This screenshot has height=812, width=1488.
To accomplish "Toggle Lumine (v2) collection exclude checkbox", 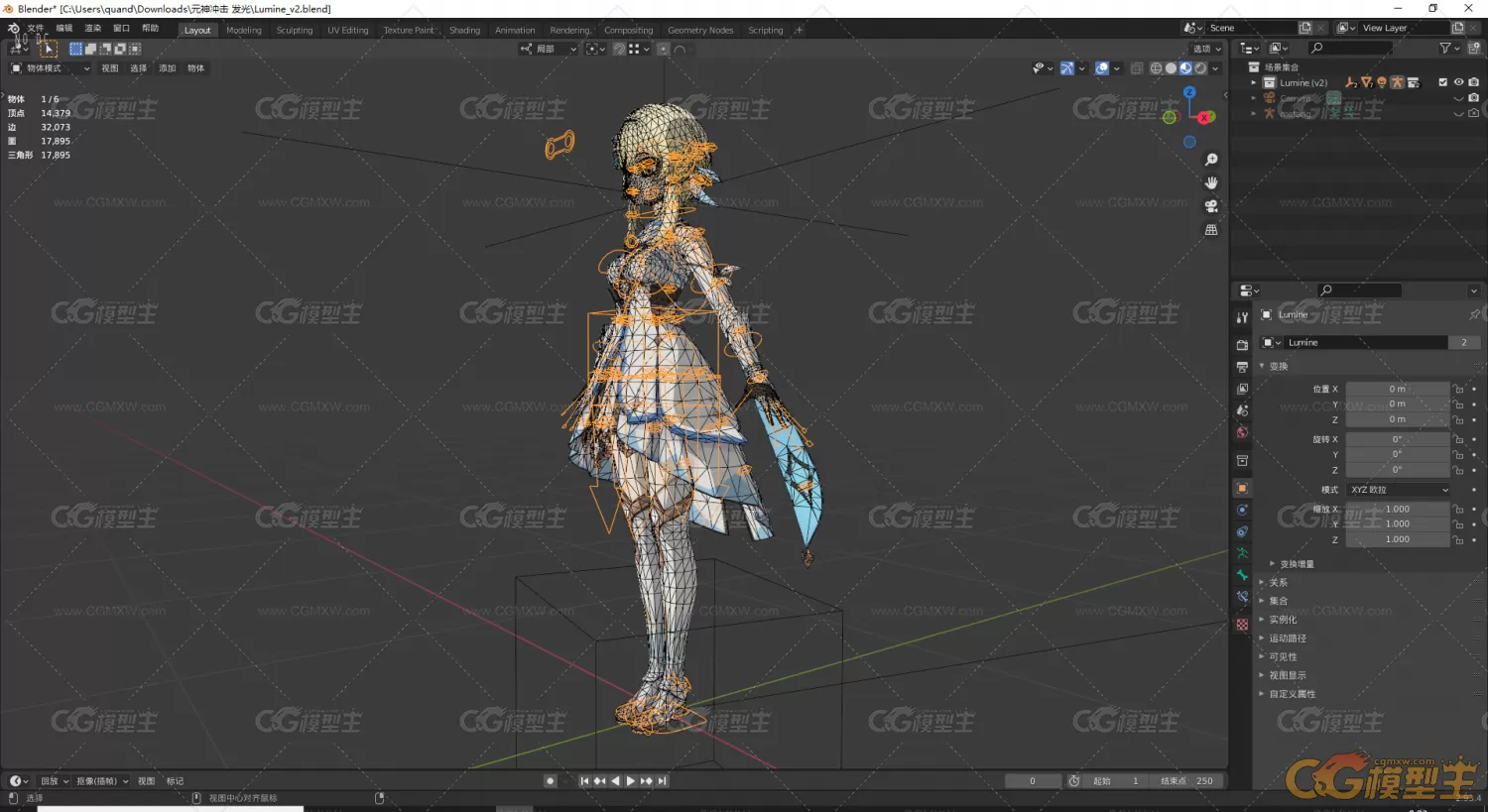I will click(1443, 82).
